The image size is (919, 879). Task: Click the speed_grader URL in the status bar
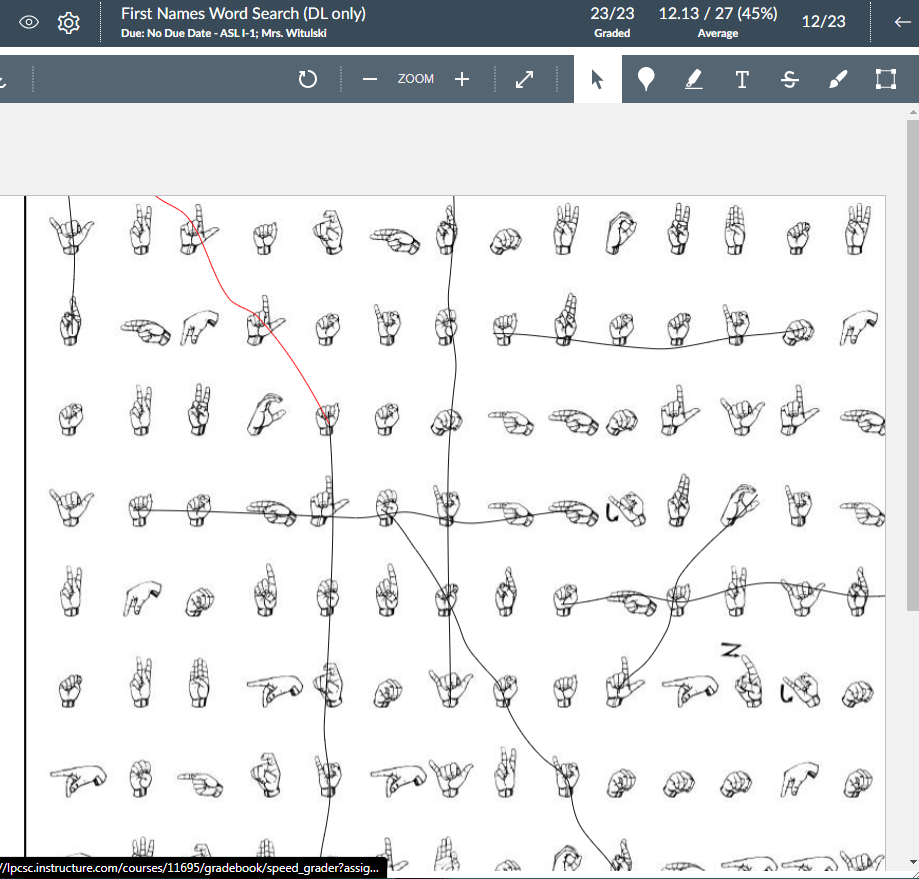(190, 868)
